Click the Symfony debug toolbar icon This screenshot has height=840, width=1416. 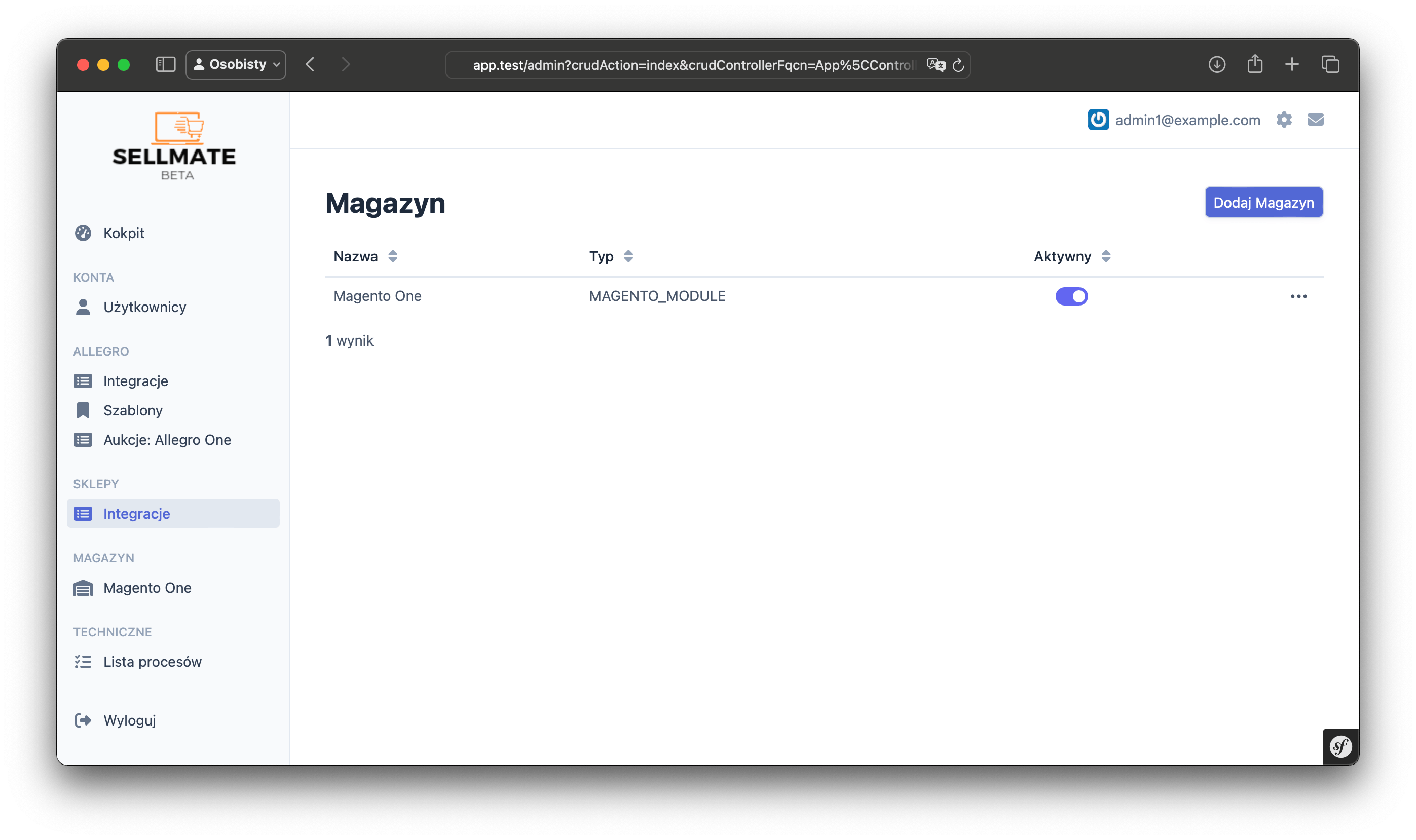click(x=1340, y=747)
